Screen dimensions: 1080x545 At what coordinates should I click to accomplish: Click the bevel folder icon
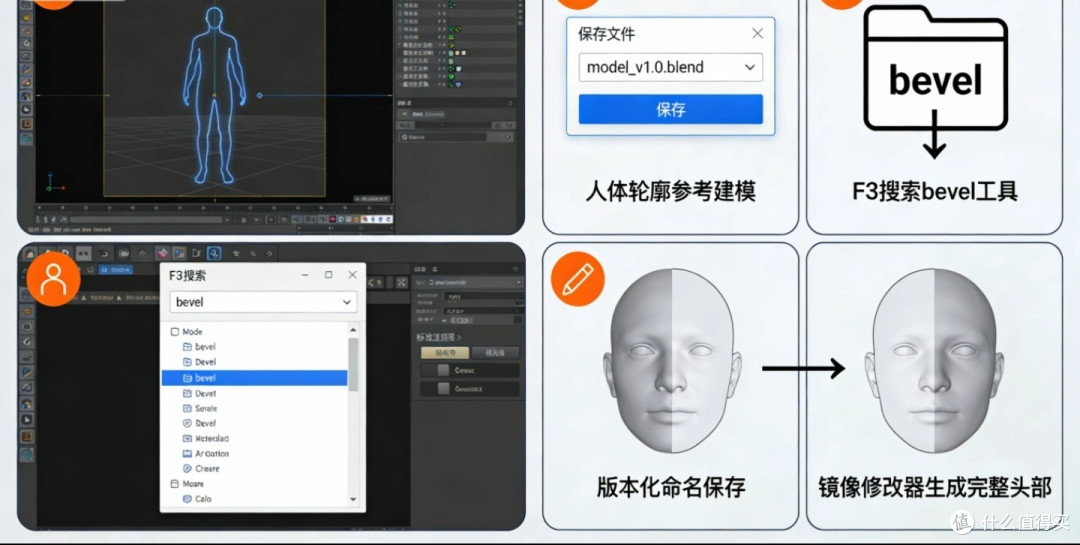pos(935,68)
